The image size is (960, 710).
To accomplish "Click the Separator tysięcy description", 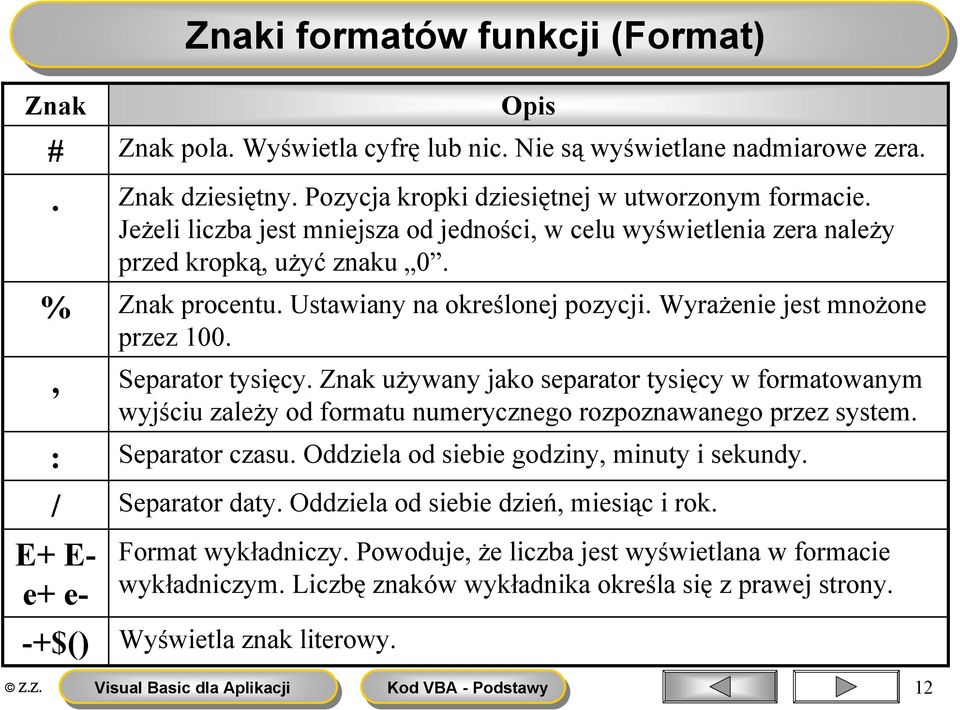I will point(528,395).
